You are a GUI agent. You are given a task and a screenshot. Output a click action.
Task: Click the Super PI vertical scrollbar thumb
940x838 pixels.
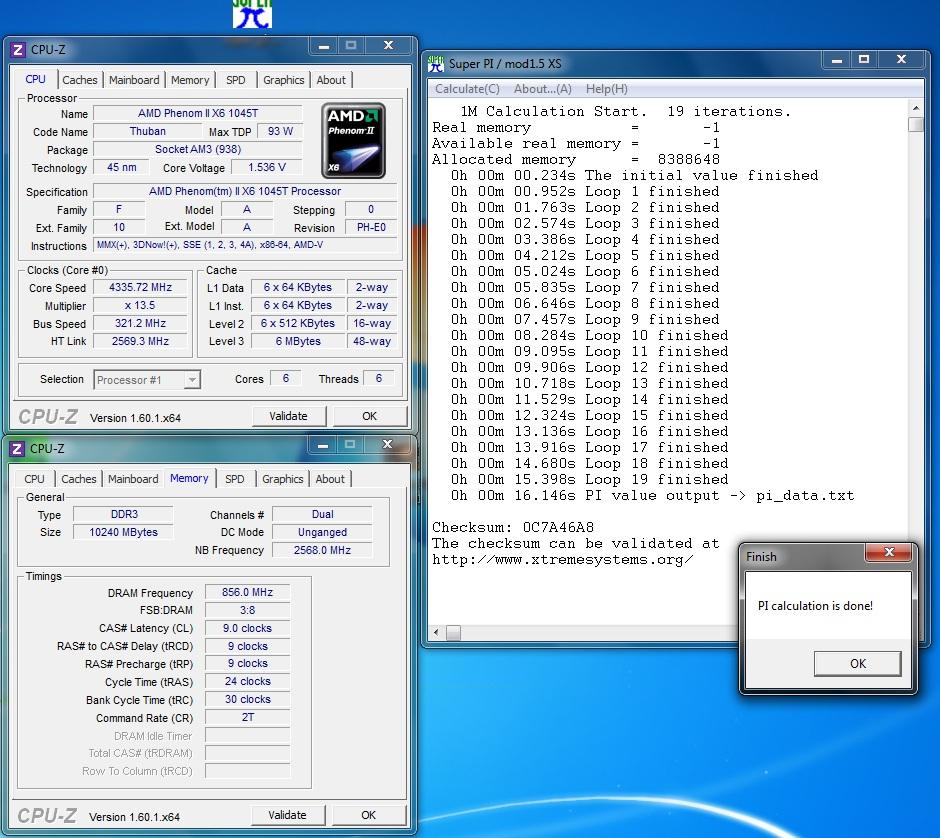coord(915,125)
